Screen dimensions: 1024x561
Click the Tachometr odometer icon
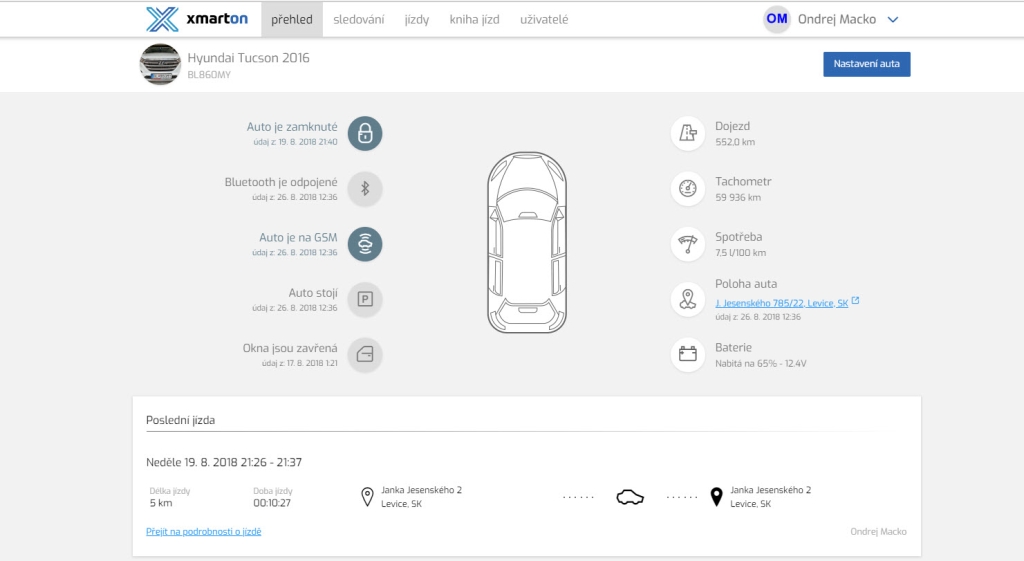688,188
